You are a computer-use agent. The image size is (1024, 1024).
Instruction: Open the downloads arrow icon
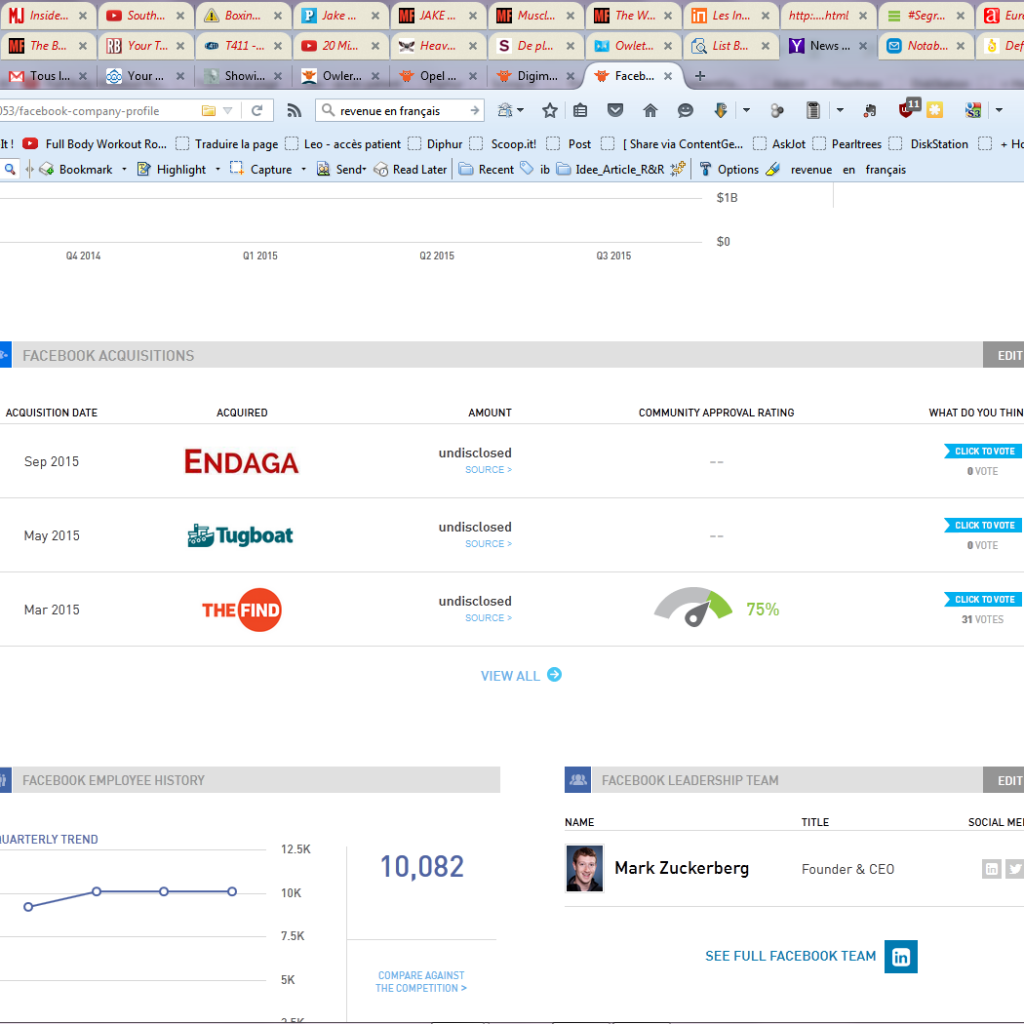point(720,110)
